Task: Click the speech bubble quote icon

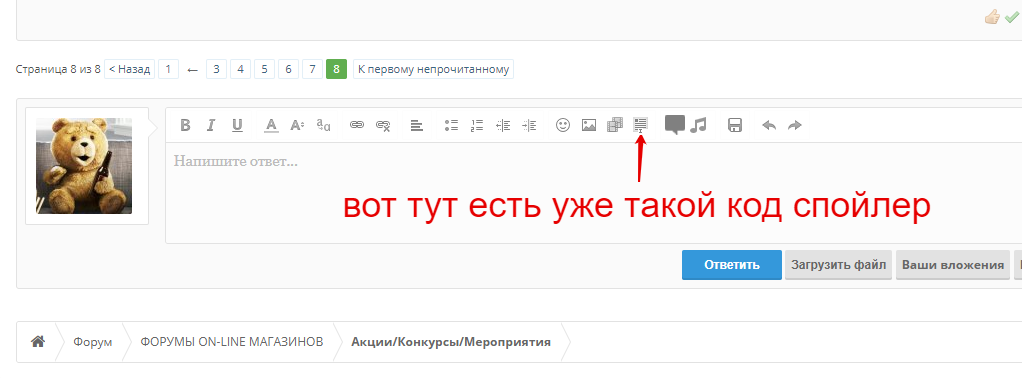Action: click(675, 124)
